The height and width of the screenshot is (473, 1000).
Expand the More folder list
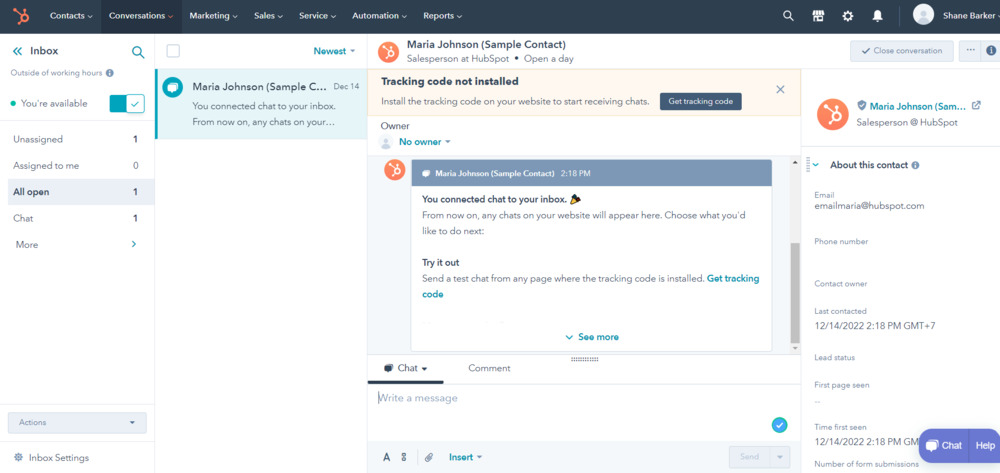tap(77, 245)
